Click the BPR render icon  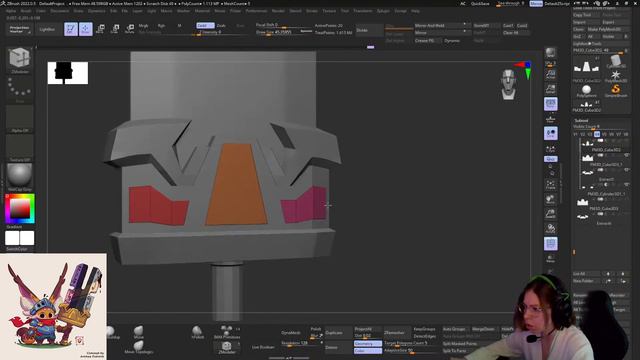point(550,53)
